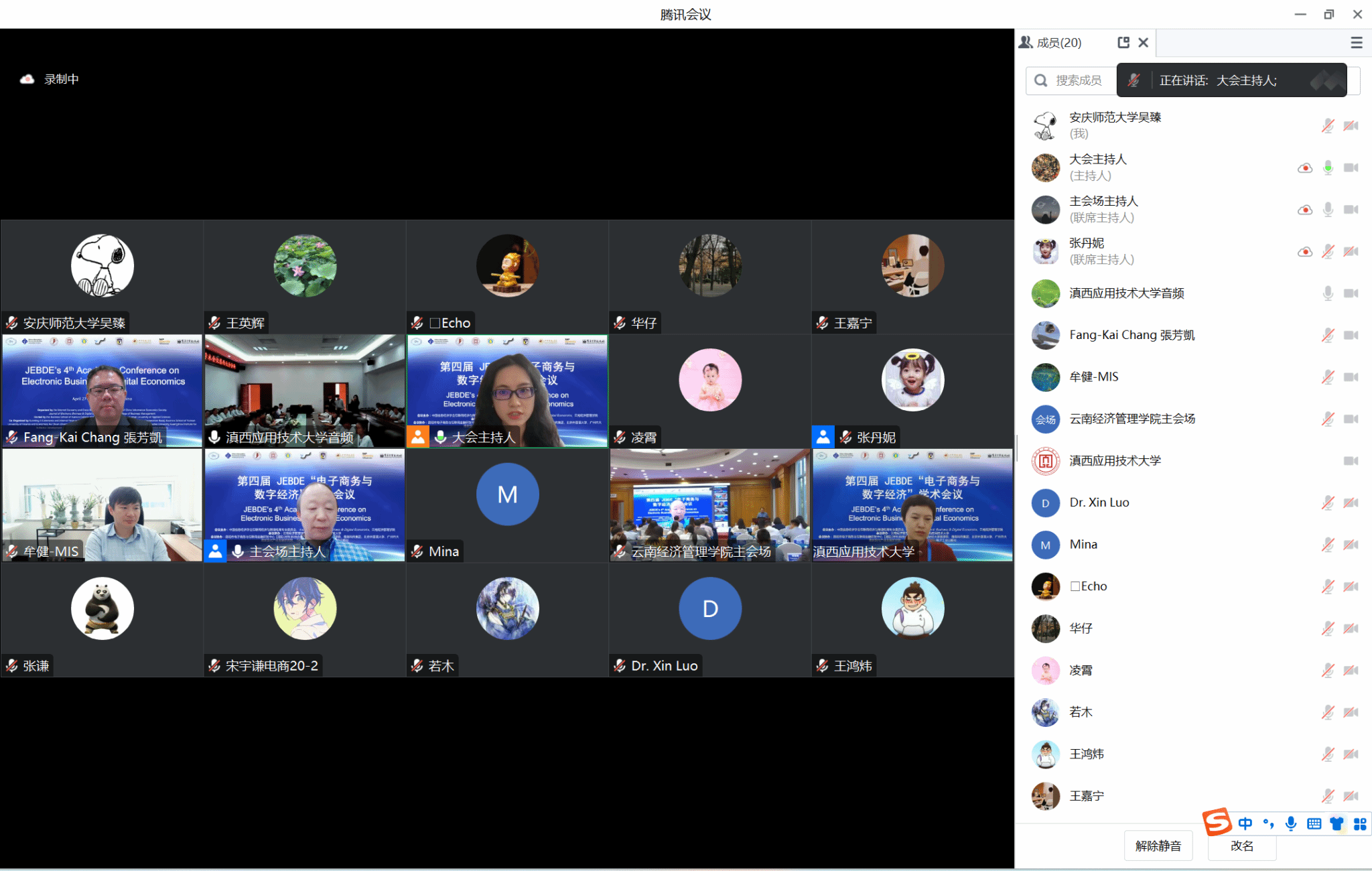Open the hamburger menu at top right
The height and width of the screenshot is (871, 1372).
click(x=1357, y=43)
